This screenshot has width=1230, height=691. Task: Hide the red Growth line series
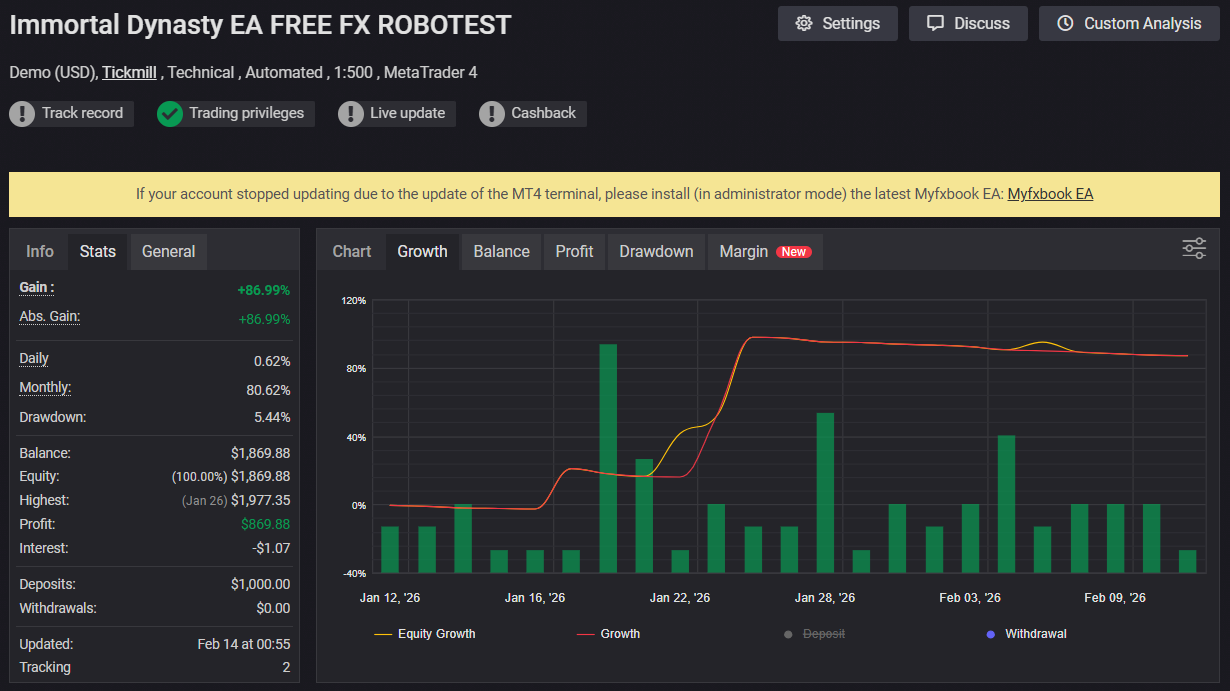pyautogui.click(x=609, y=634)
